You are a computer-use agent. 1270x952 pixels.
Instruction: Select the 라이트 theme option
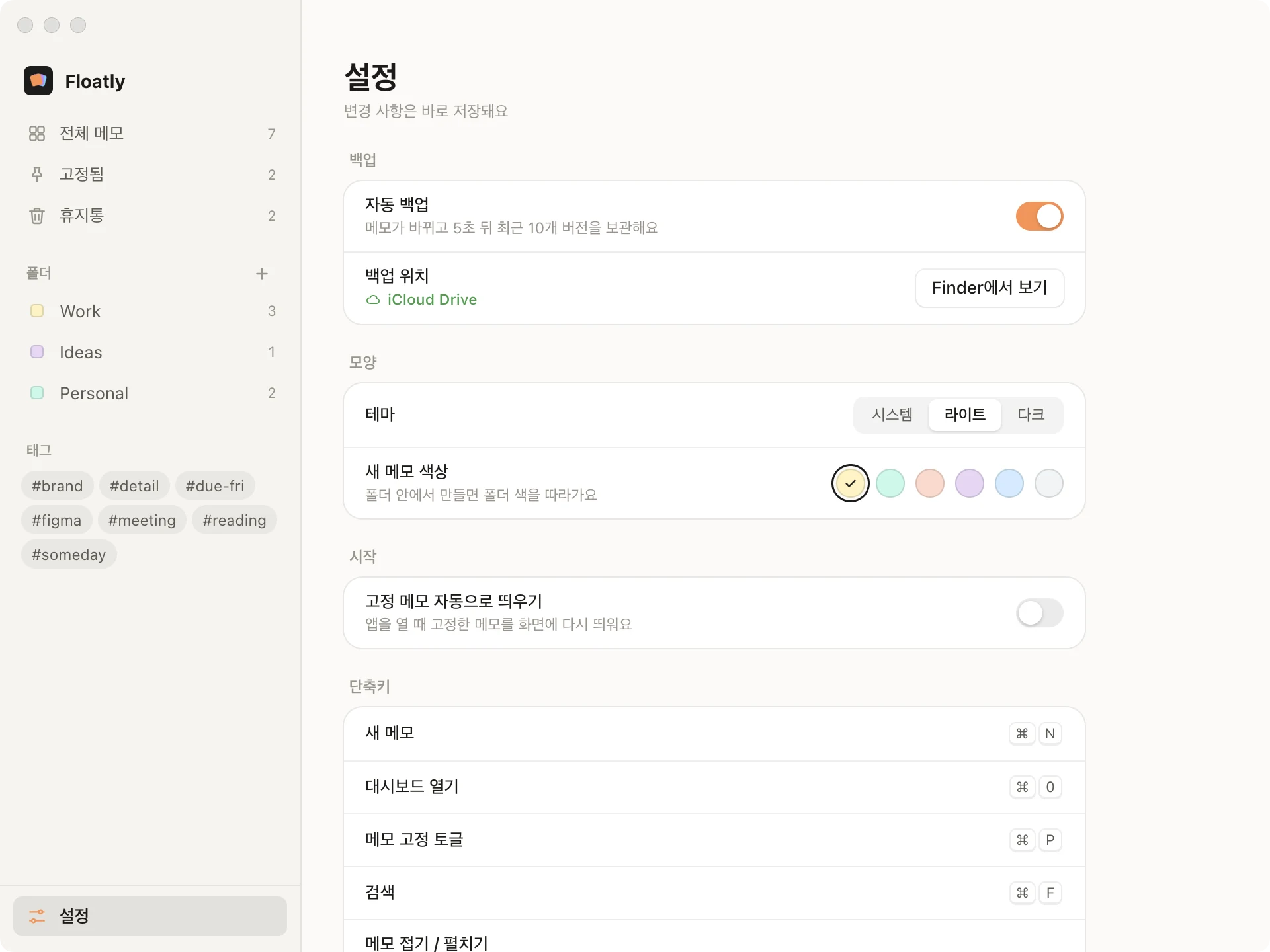(x=964, y=415)
